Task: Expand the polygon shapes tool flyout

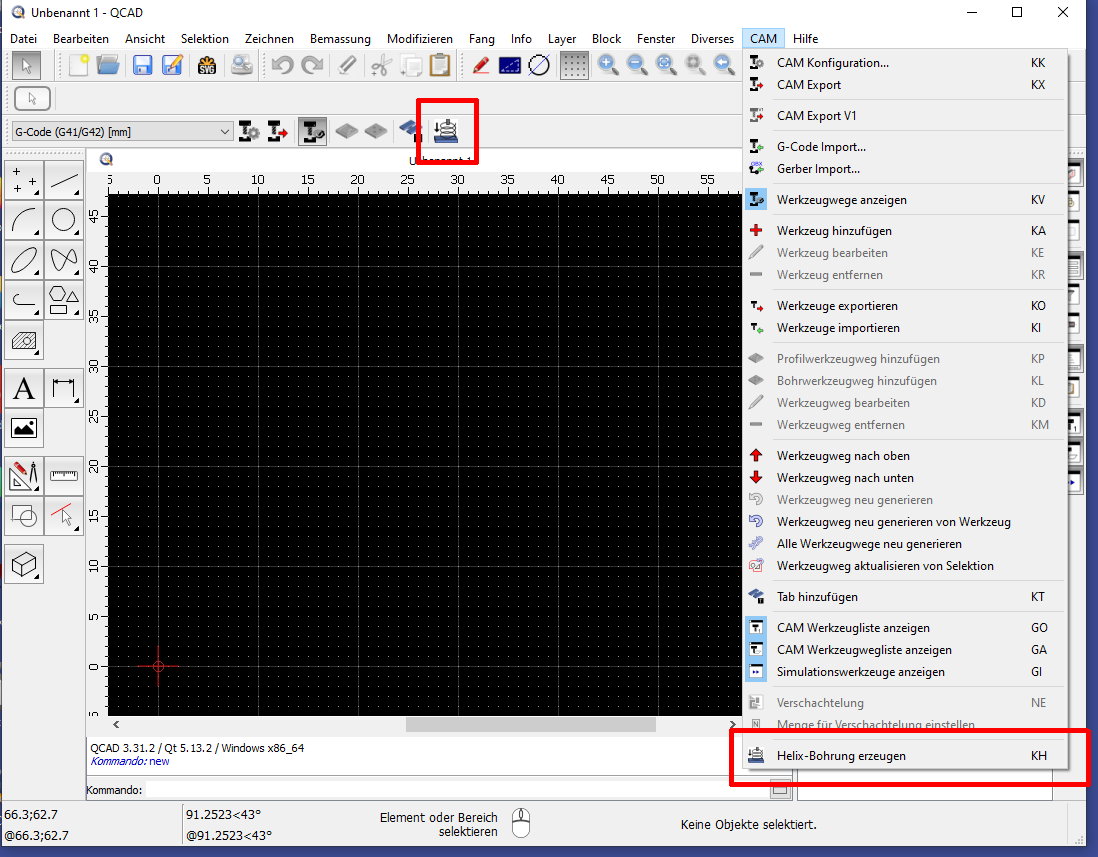Action: click(64, 299)
